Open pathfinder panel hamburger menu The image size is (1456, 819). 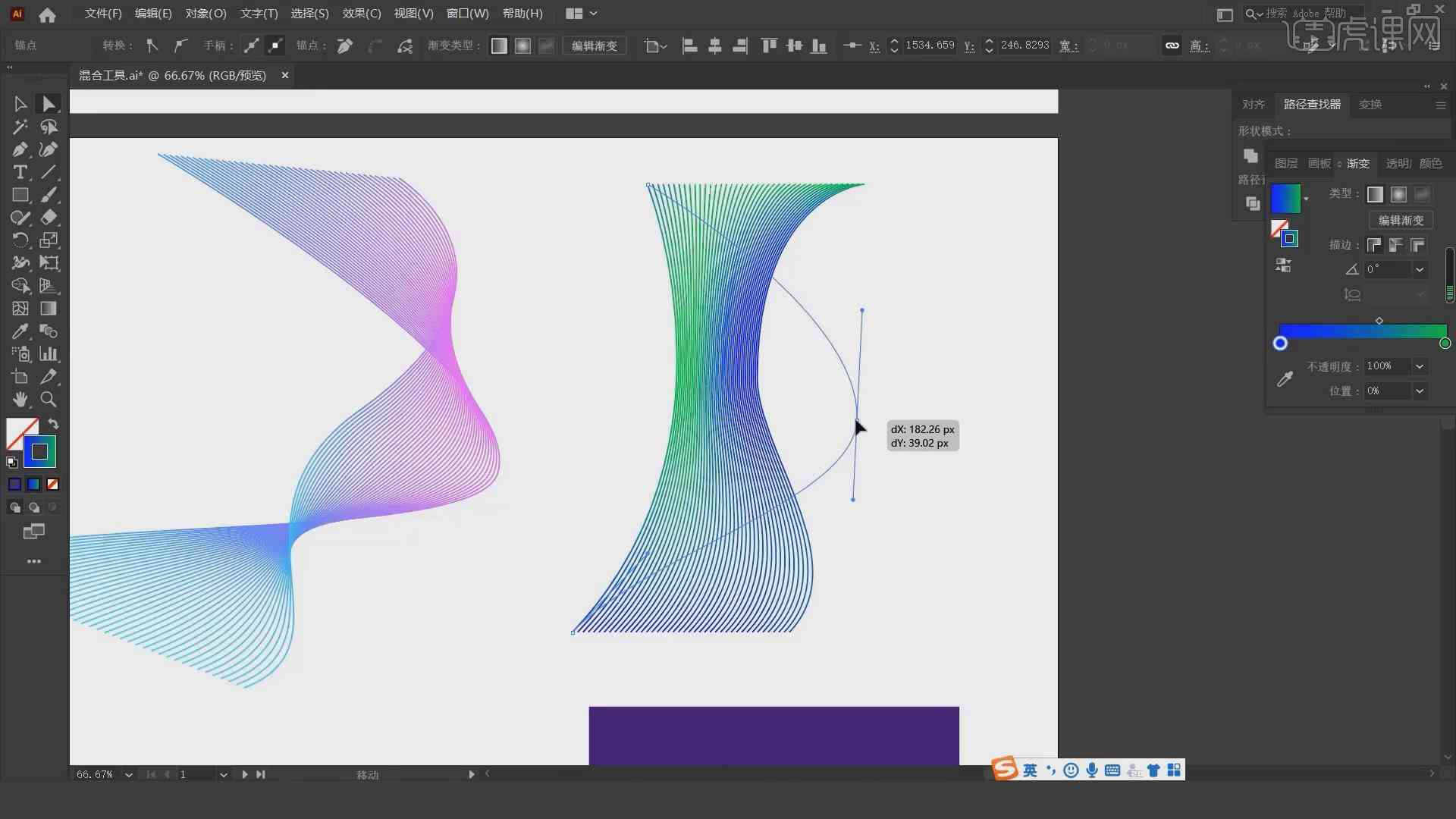(1441, 105)
